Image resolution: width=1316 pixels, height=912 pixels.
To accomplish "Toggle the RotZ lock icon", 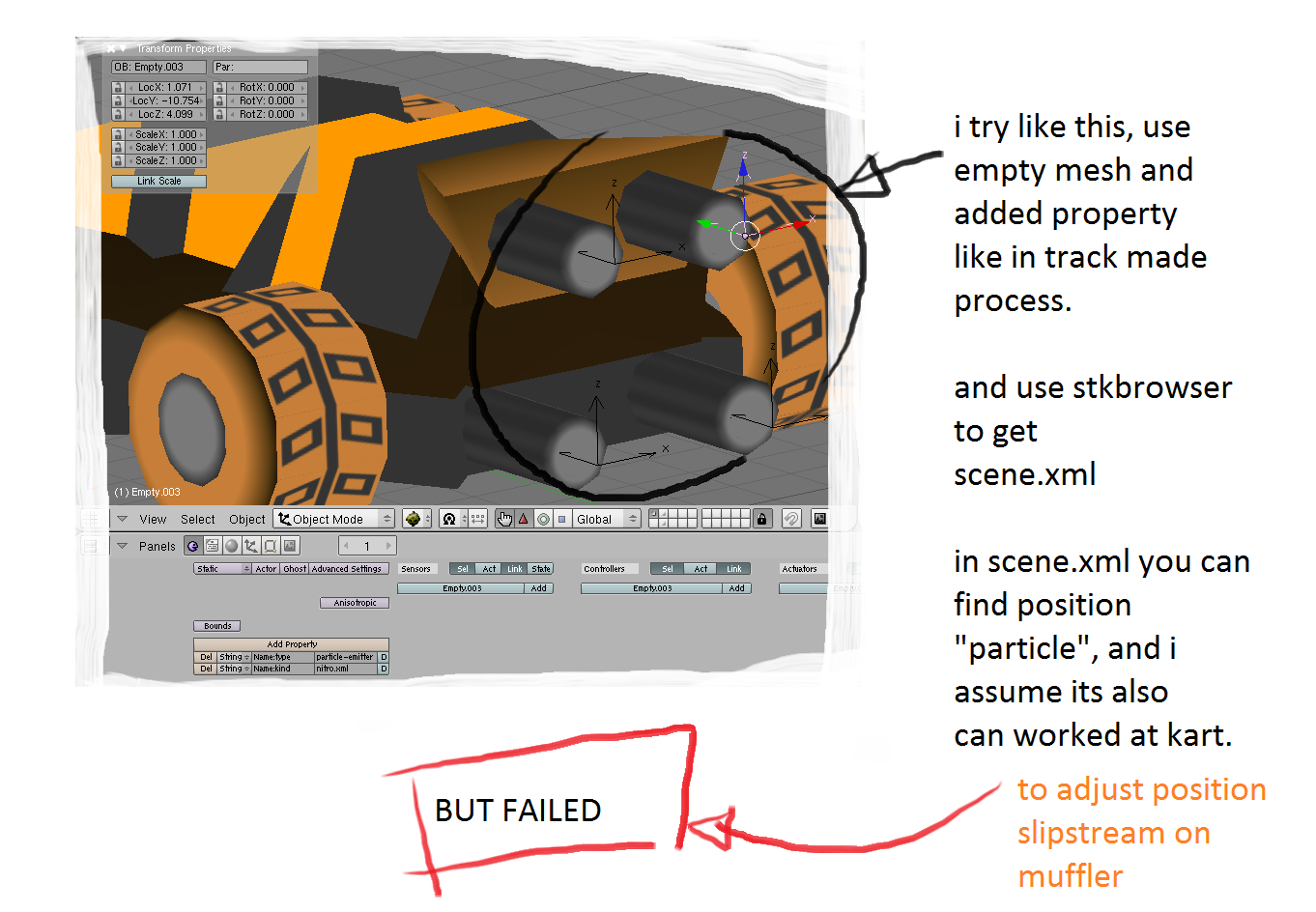I will pos(219,114).
